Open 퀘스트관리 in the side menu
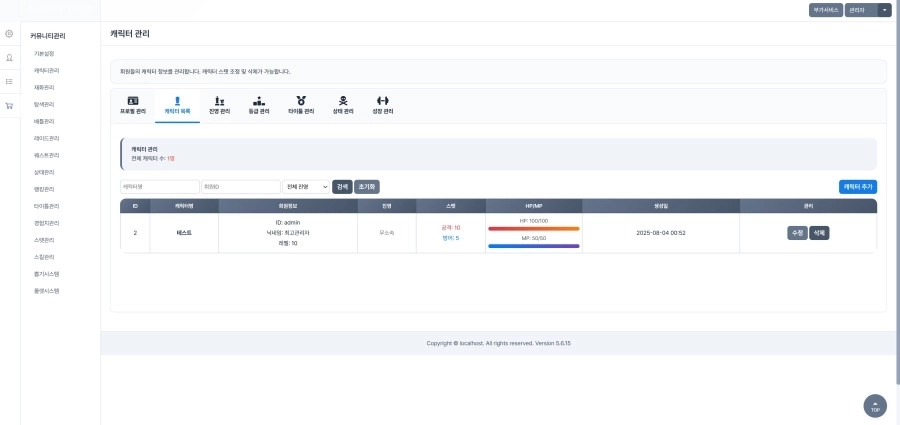The image size is (900, 425). pyautogui.click(x=47, y=155)
